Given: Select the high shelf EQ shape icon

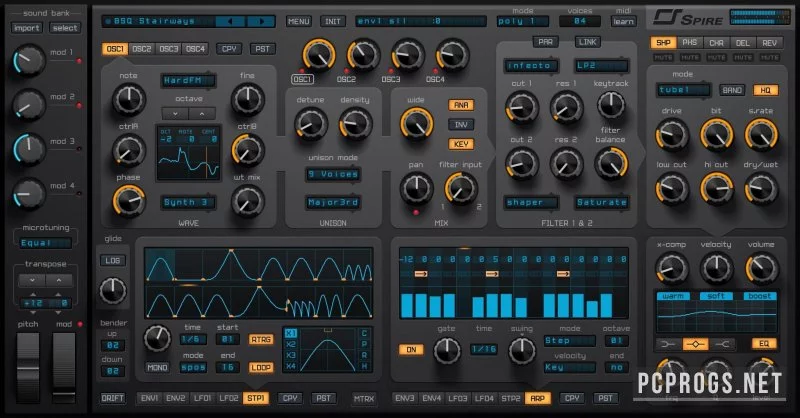Looking at the screenshot, I should (x=722, y=344).
